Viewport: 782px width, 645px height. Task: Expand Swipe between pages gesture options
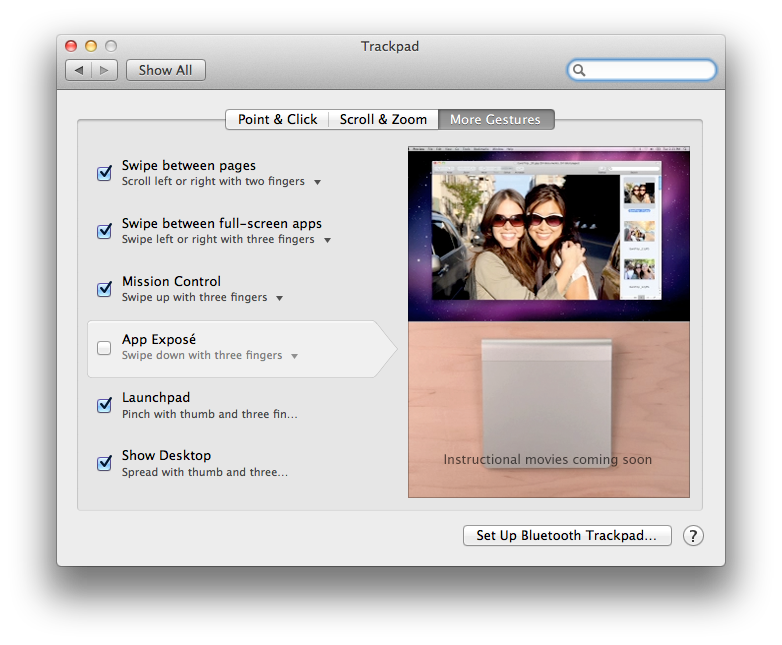(317, 182)
